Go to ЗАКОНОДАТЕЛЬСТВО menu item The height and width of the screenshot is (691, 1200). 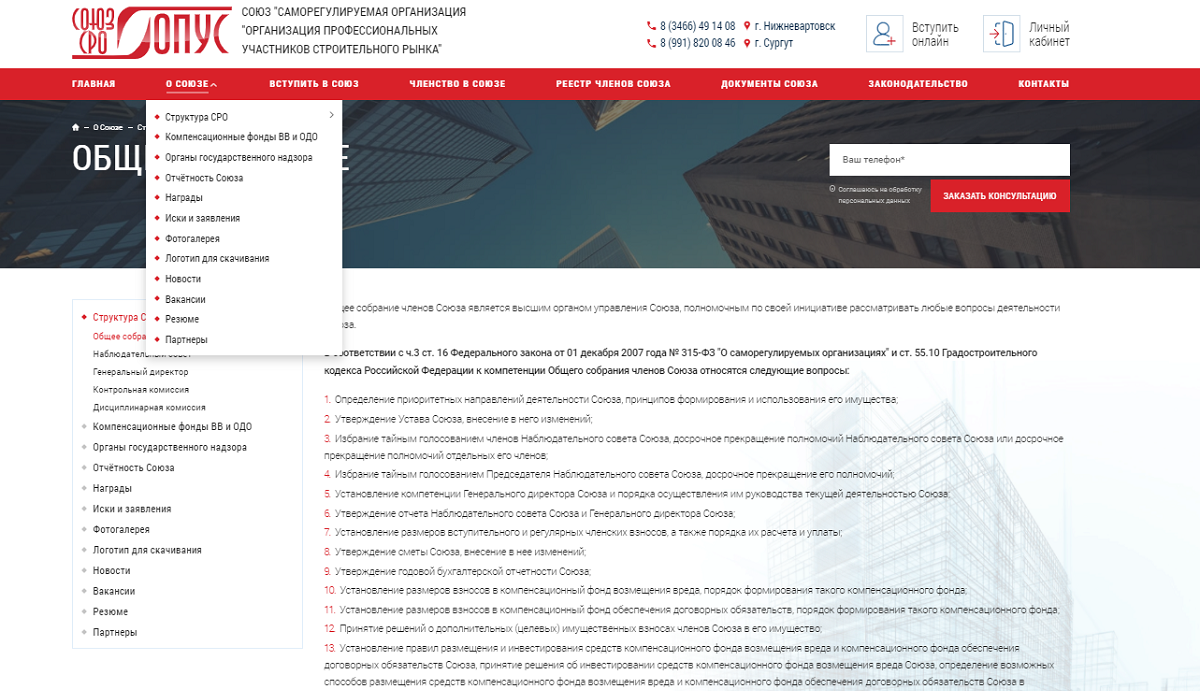[918, 84]
